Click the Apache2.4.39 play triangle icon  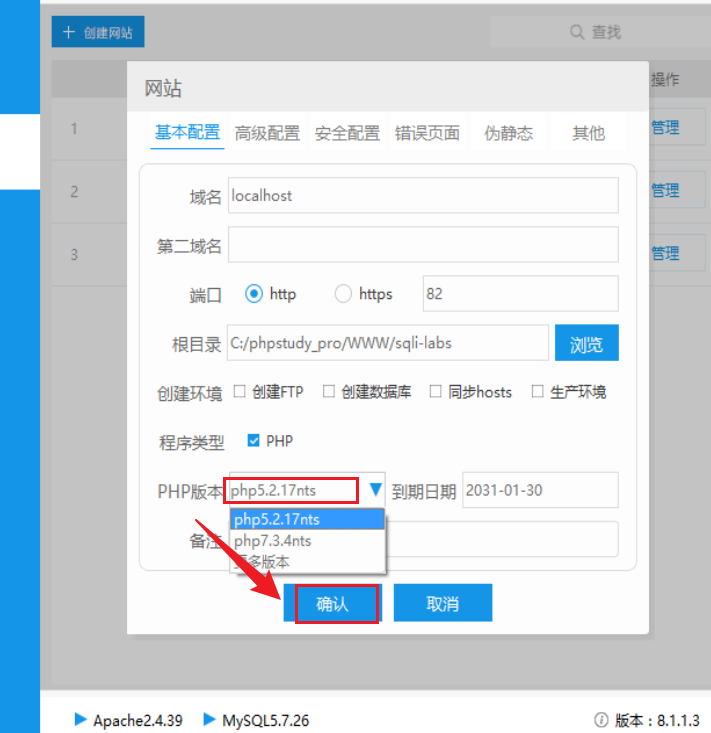coord(80,719)
